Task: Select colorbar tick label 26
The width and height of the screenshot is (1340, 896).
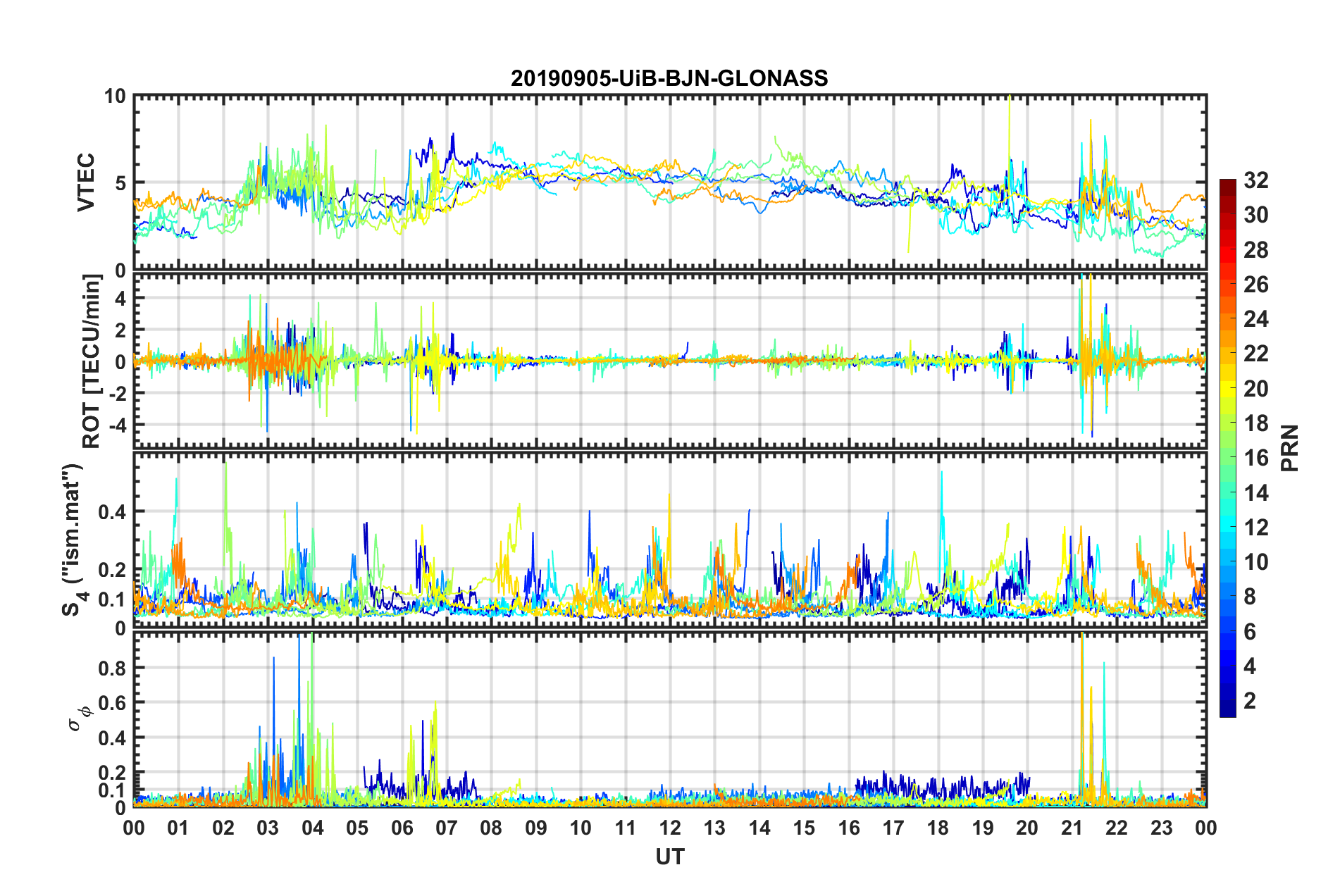Action: tap(1256, 285)
